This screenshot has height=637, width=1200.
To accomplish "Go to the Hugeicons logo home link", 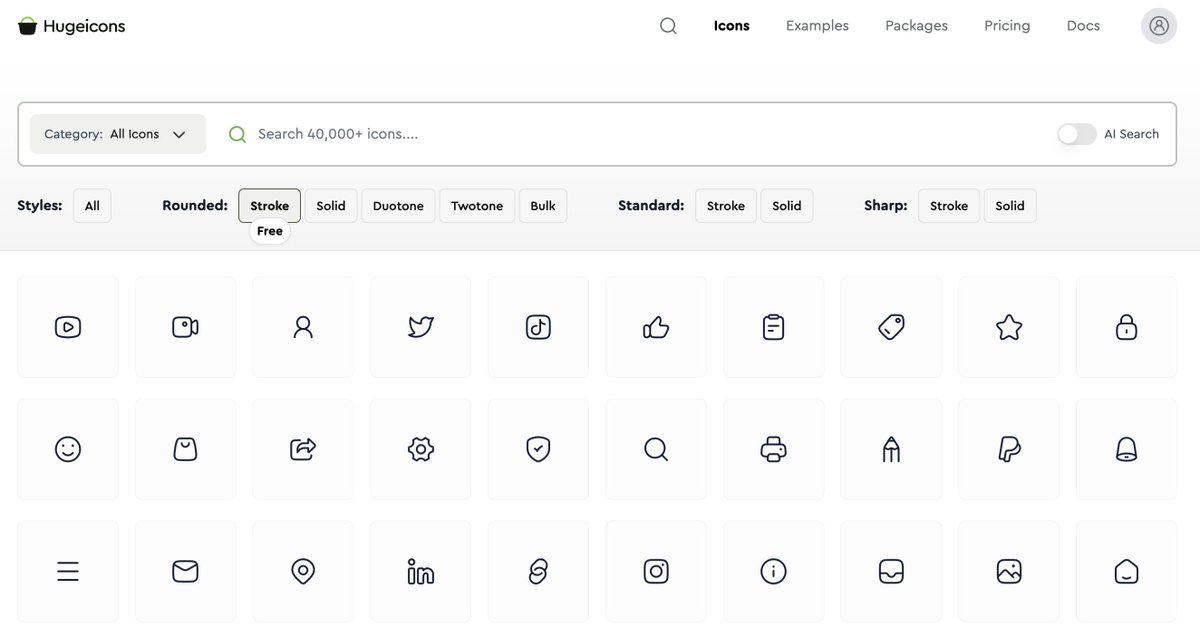I will point(72,26).
